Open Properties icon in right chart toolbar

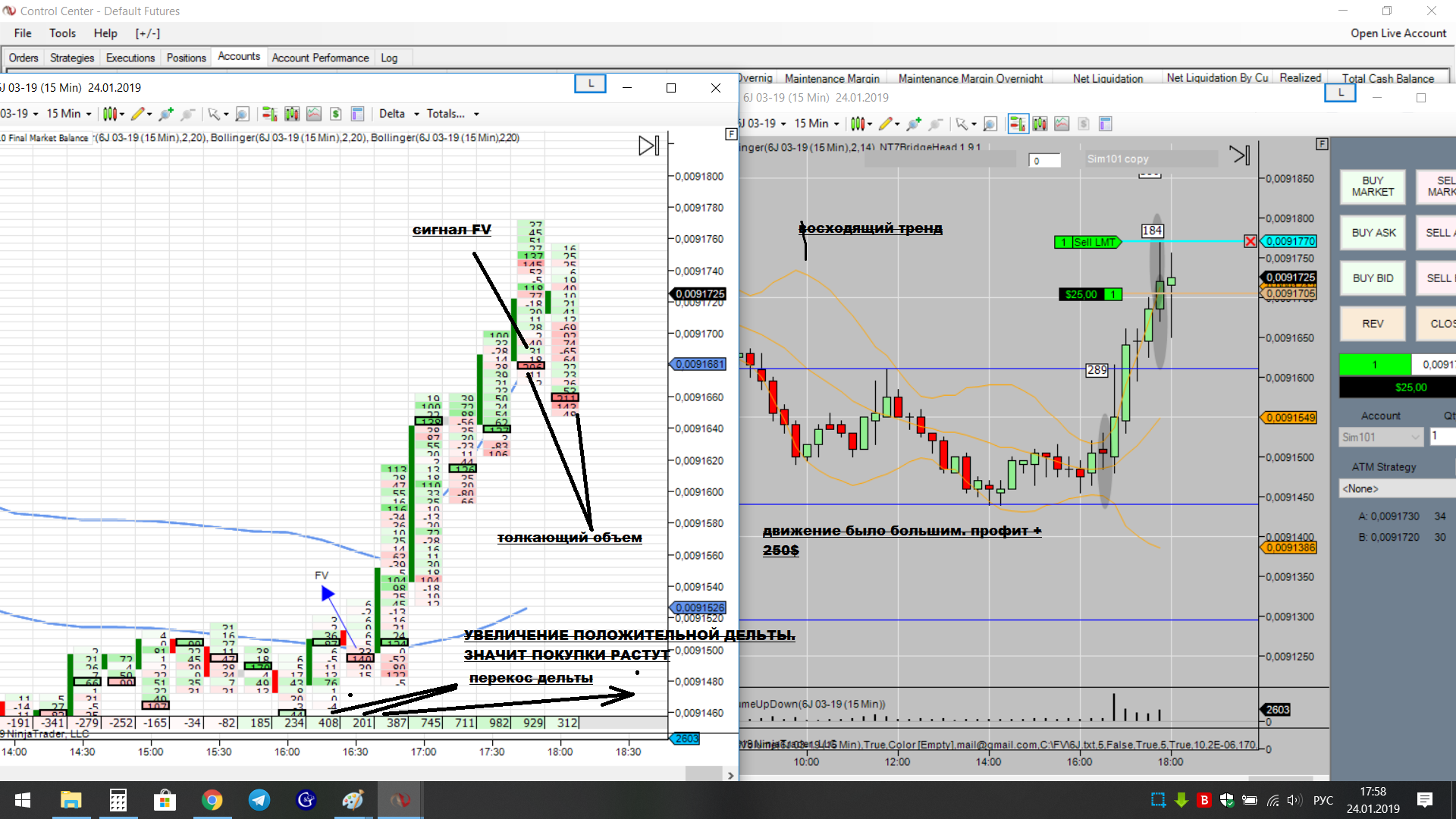pyautogui.click(x=1105, y=124)
